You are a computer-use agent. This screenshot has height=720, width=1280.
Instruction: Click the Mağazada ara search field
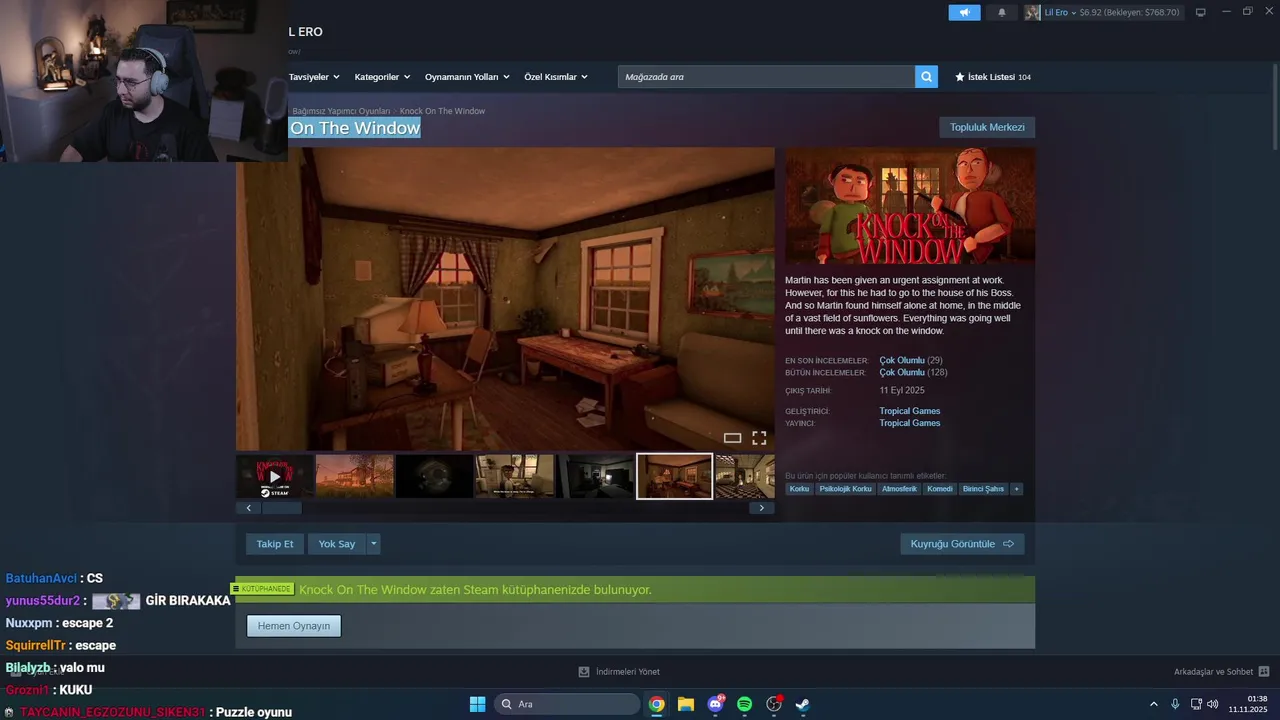pos(766,77)
